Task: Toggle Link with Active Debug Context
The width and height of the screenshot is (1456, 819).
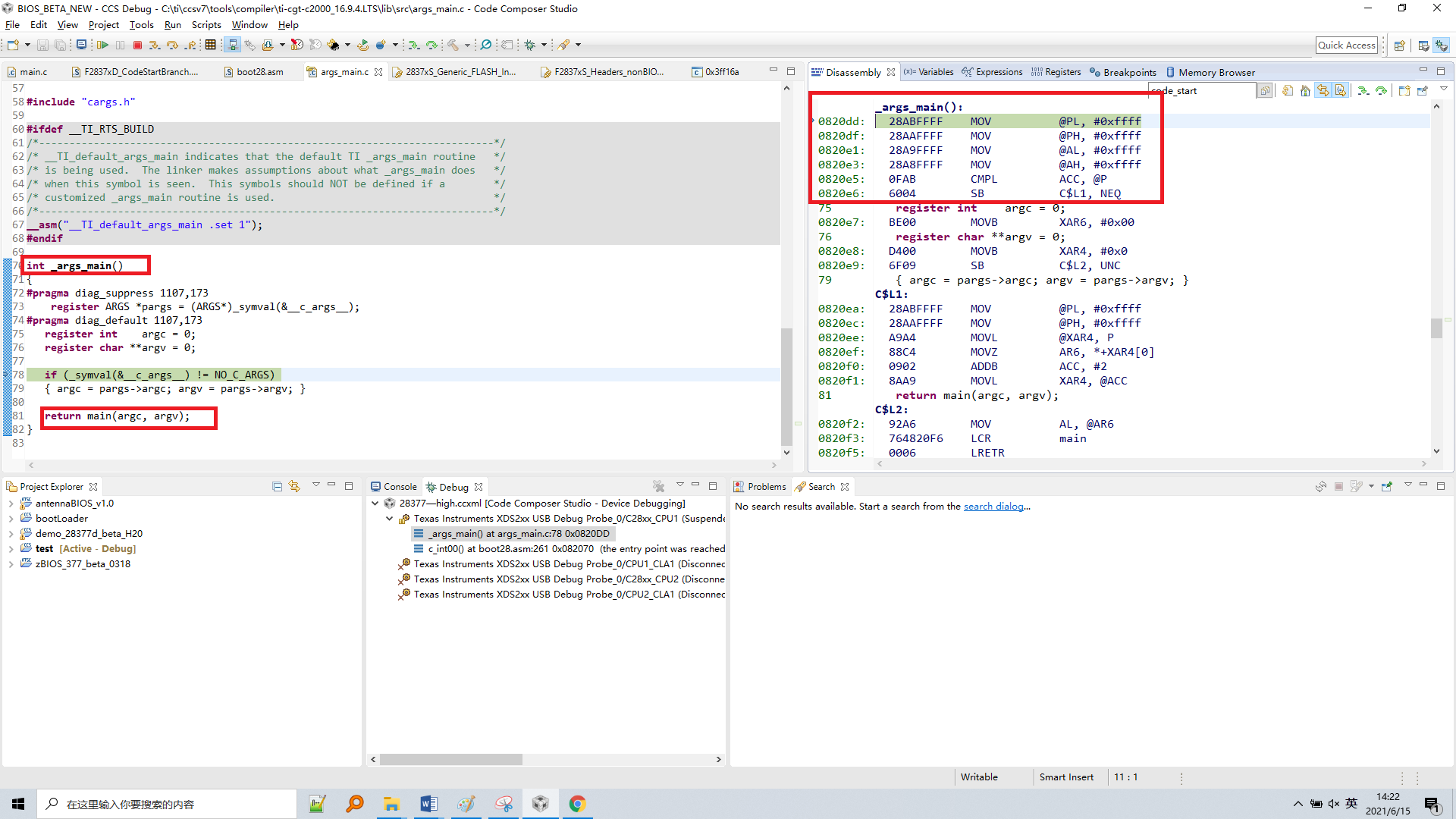Action: pos(1323,91)
